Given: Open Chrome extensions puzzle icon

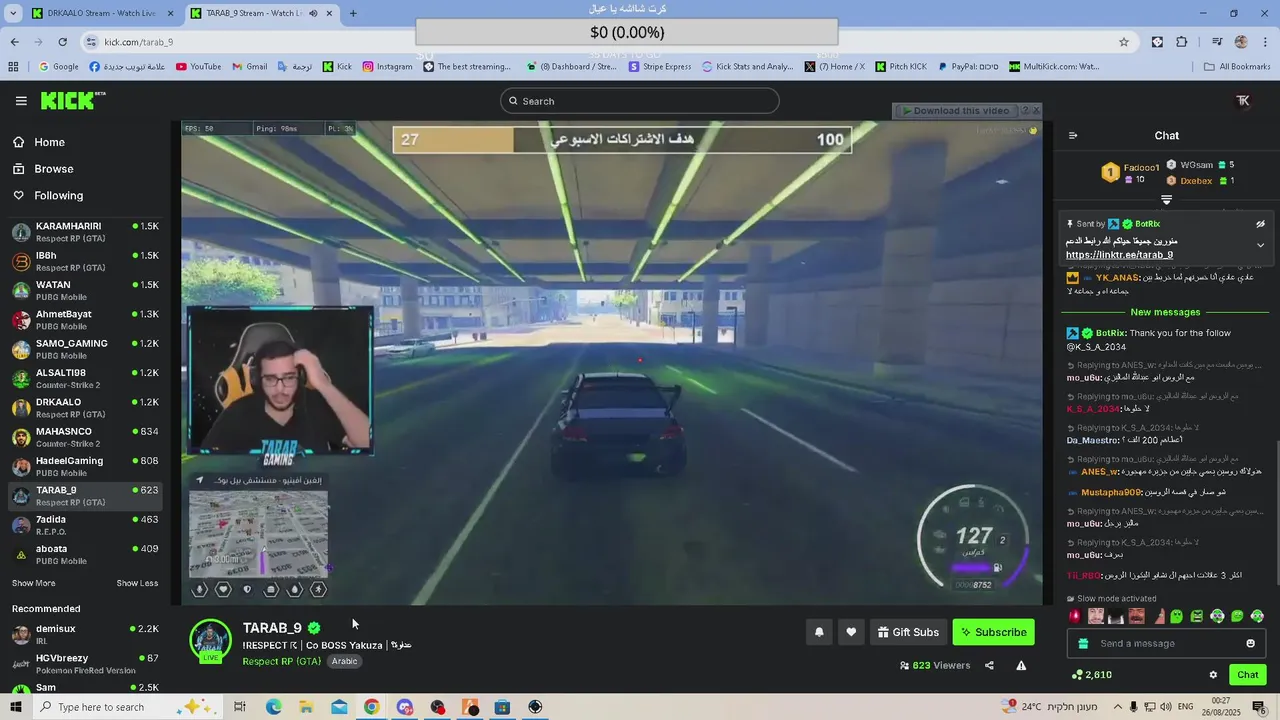Looking at the screenshot, I should pyautogui.click(x=1182, y=42).
